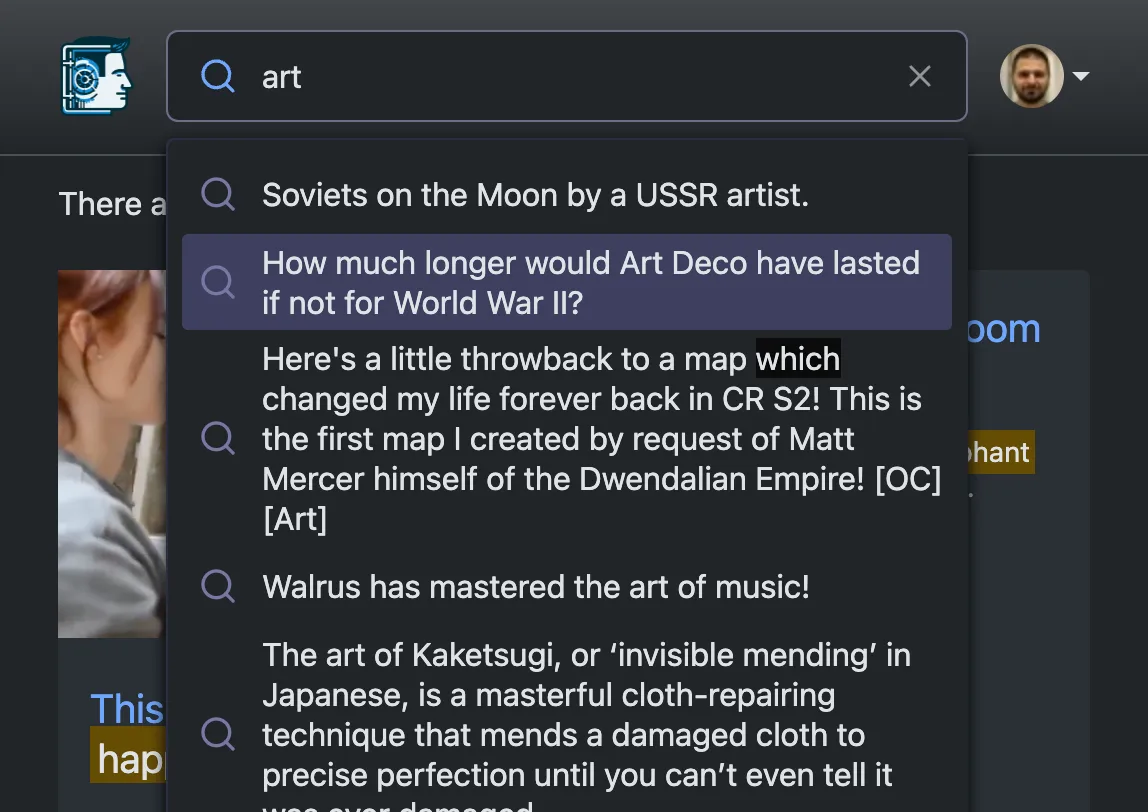Click magnifier icon beside Soviets suggestion
Screen dimensions: 1148x812
(x=218, y=195)
